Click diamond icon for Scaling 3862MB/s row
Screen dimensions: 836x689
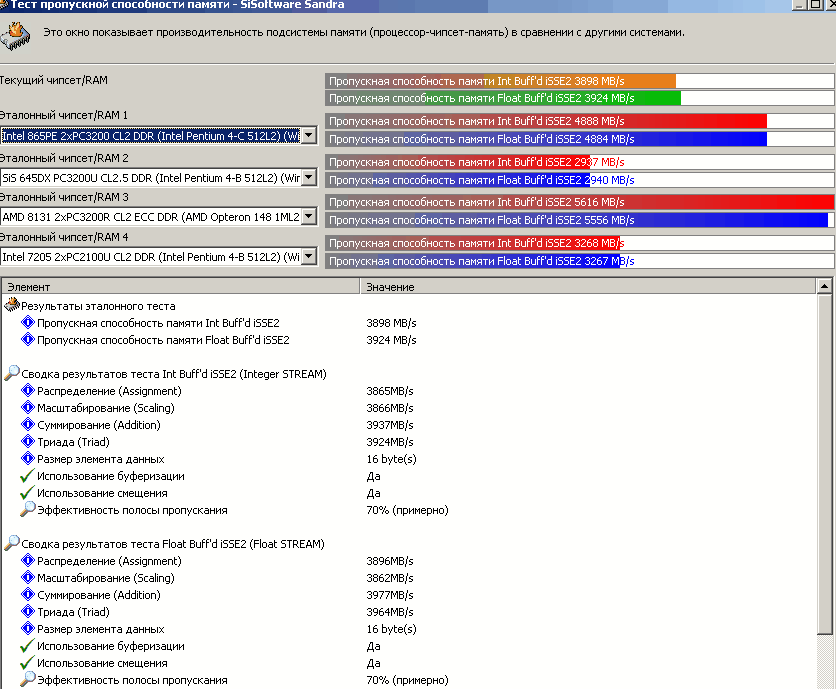pos(27,578)
